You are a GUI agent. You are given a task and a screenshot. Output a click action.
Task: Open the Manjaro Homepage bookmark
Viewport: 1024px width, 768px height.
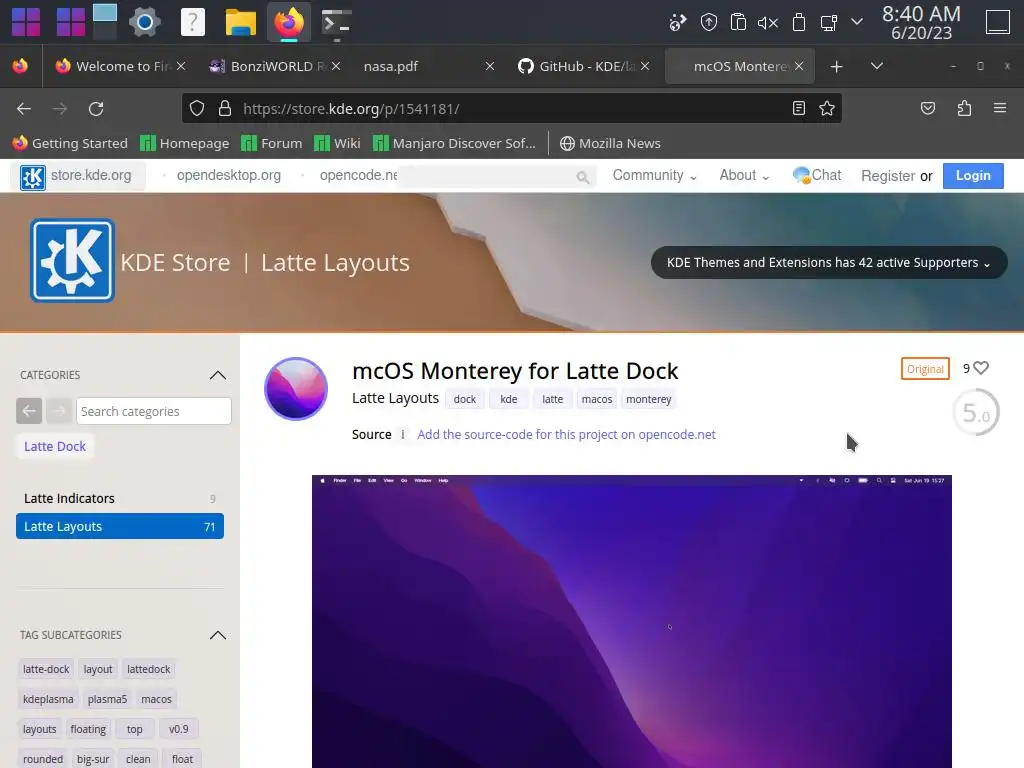(185, 143)
